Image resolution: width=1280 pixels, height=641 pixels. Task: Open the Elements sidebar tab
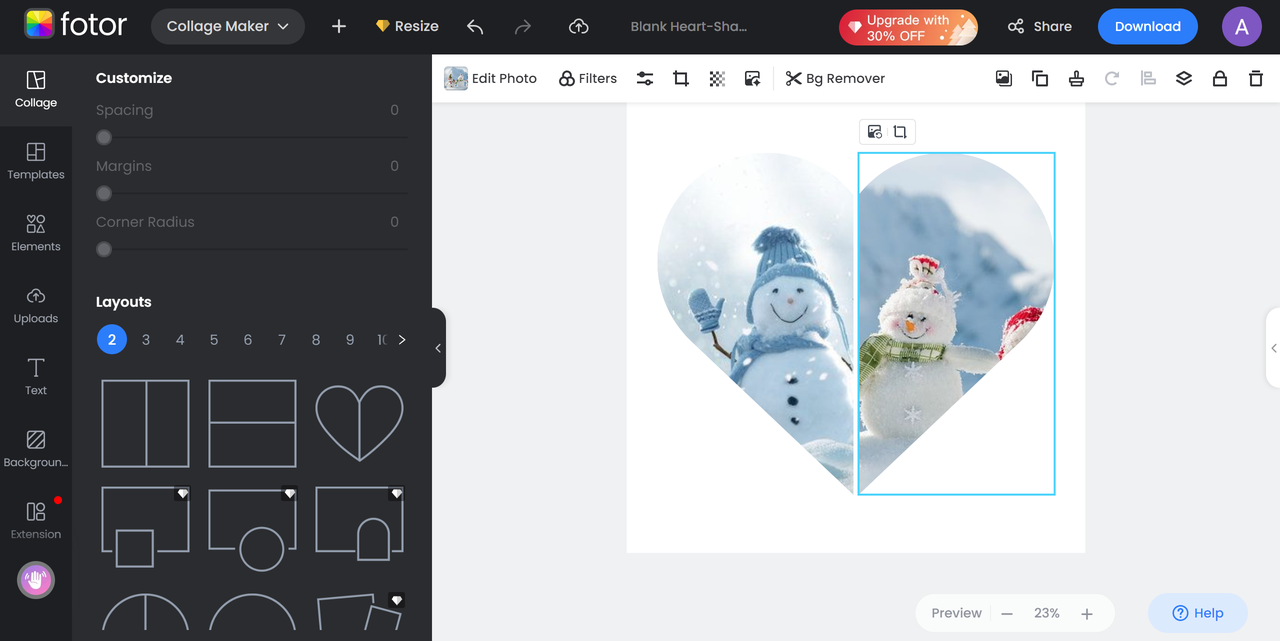(x=36, y=234)
